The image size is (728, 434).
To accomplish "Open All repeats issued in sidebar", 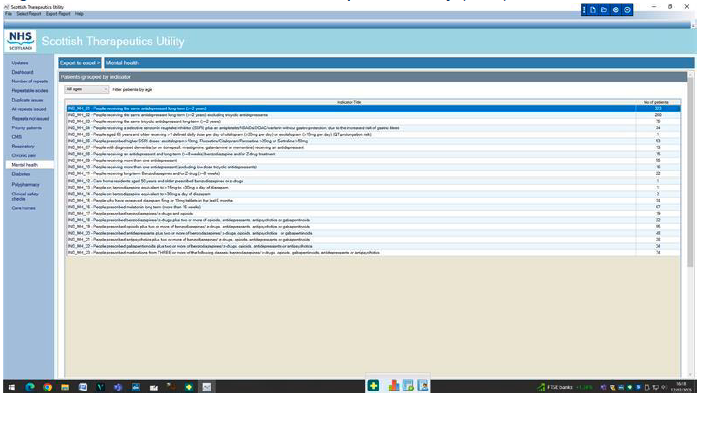I will pos(29,109).
